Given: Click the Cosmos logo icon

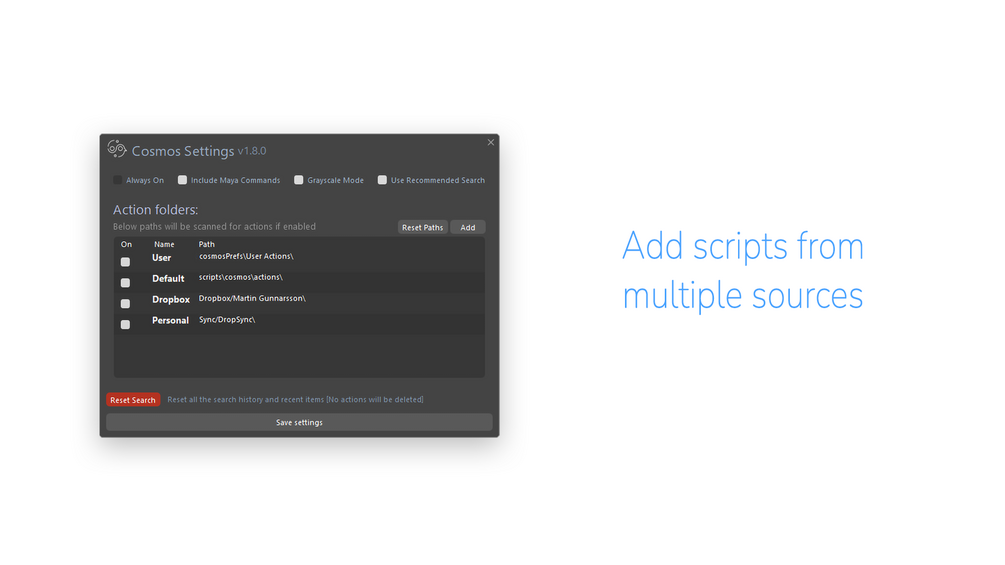Looking at the screenshot, I should click(117, 149).
